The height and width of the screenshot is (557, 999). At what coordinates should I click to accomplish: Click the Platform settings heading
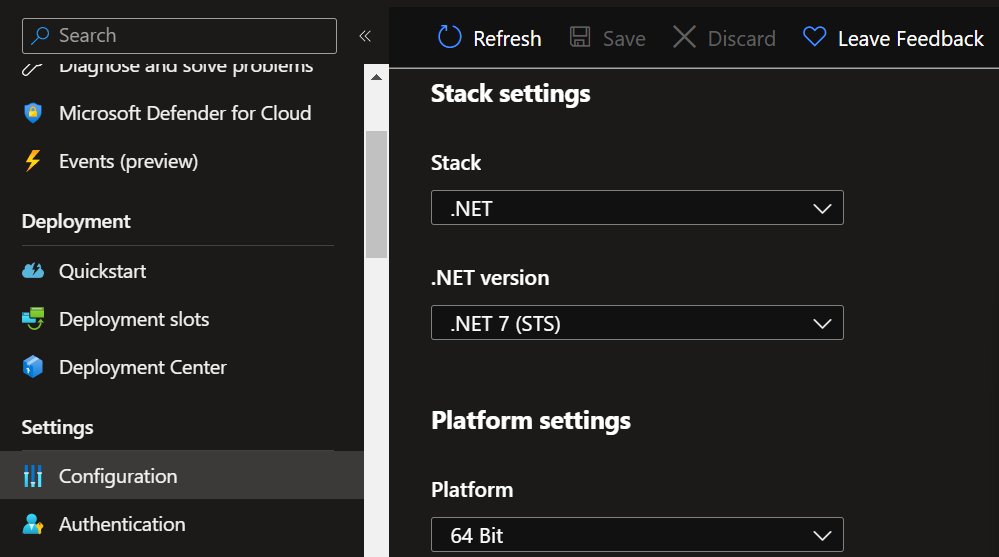531,421
